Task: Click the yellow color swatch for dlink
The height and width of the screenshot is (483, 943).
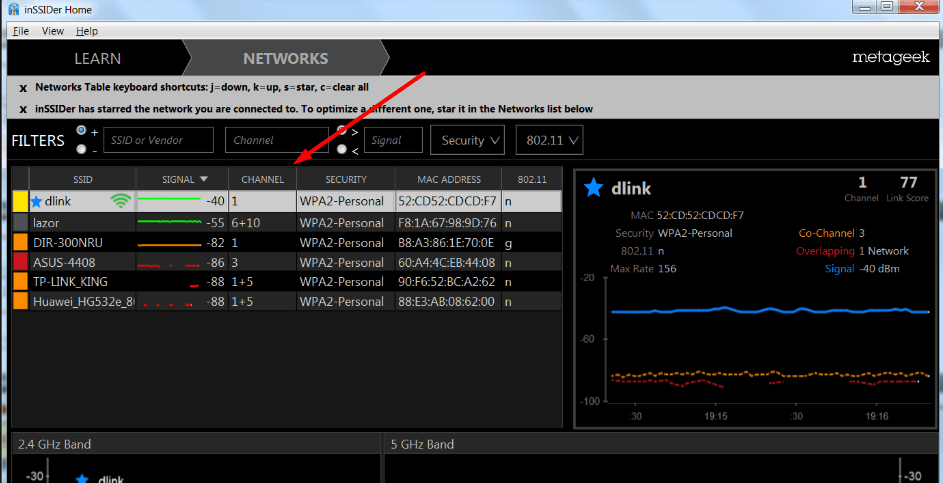Action: (20, 202)
